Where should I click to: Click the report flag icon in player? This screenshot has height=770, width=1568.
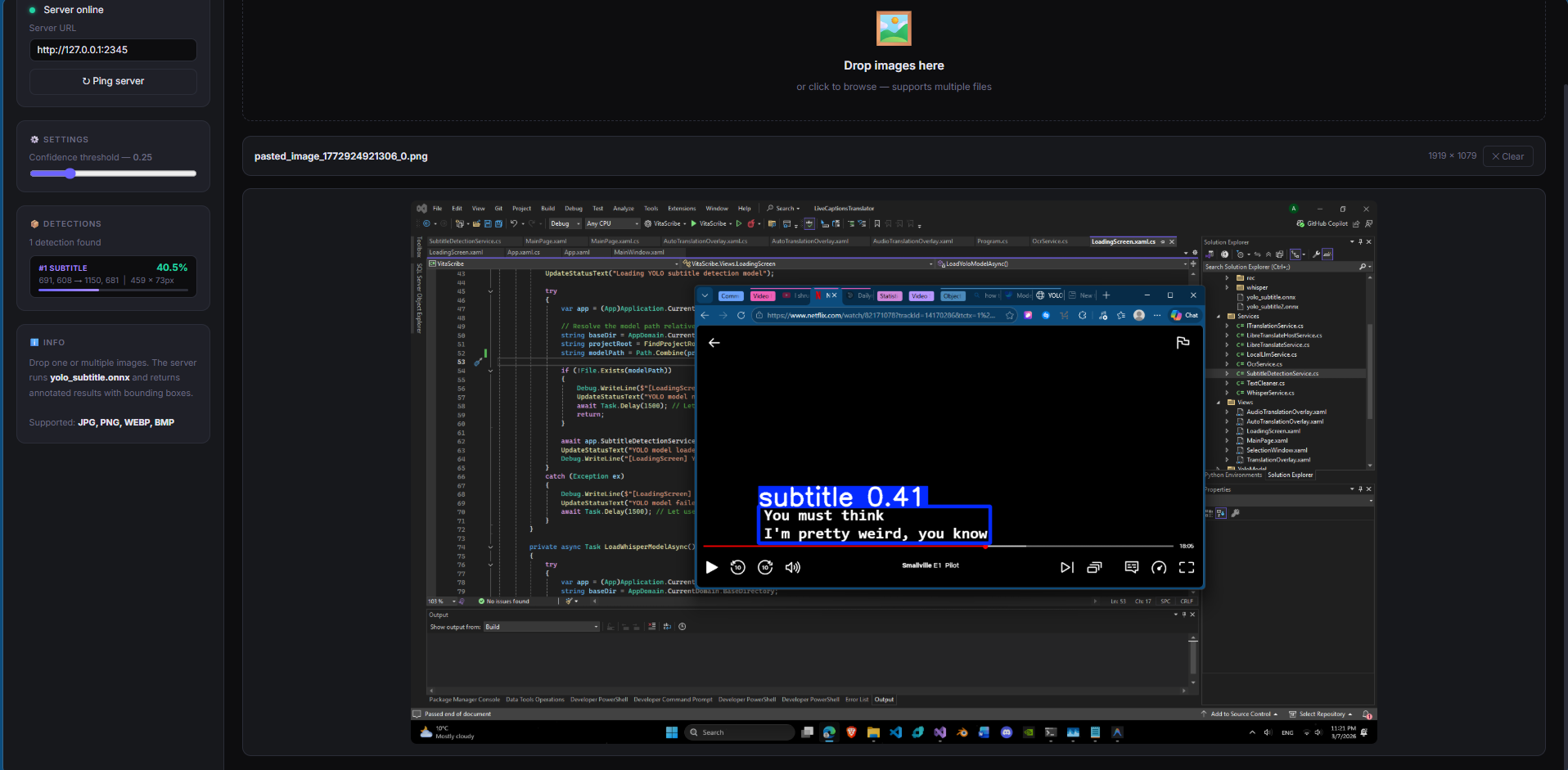1183,343
